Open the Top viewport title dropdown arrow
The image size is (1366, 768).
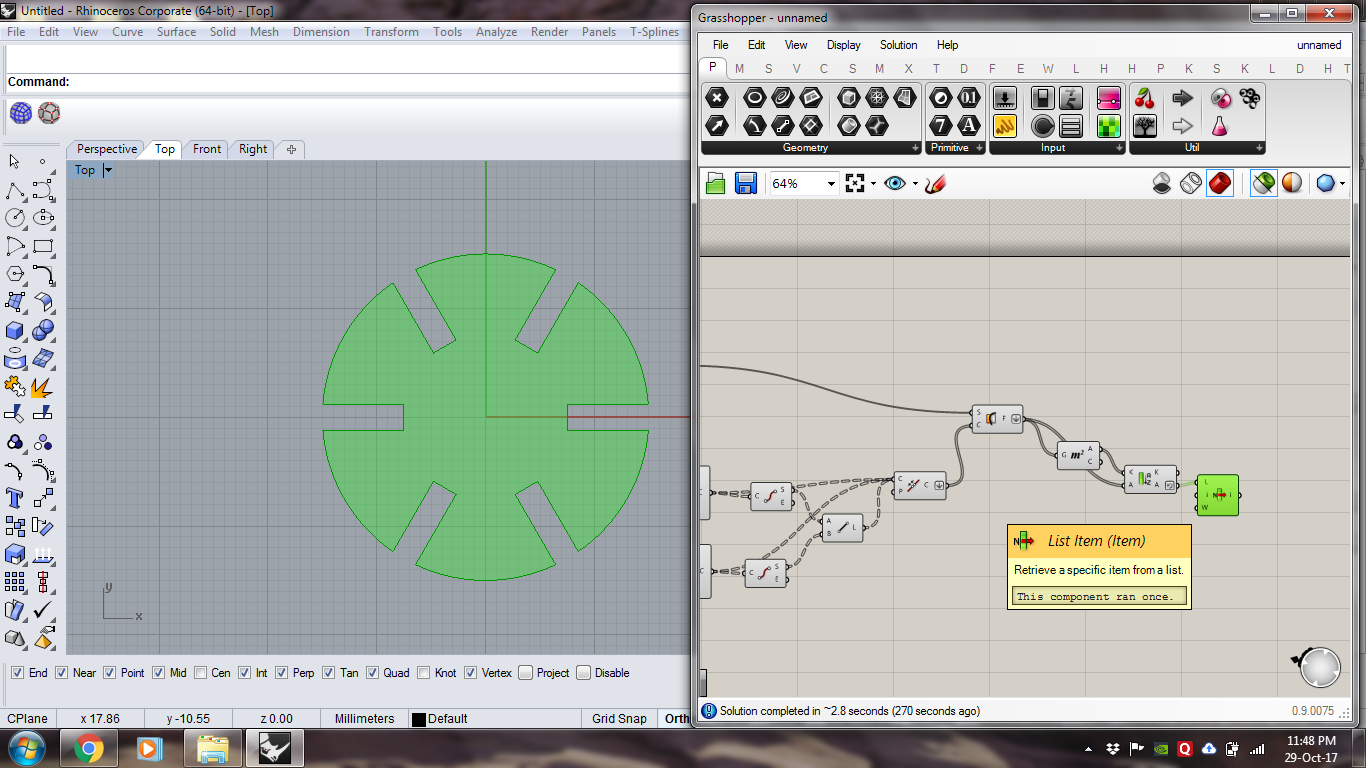[x=108, y=170]
